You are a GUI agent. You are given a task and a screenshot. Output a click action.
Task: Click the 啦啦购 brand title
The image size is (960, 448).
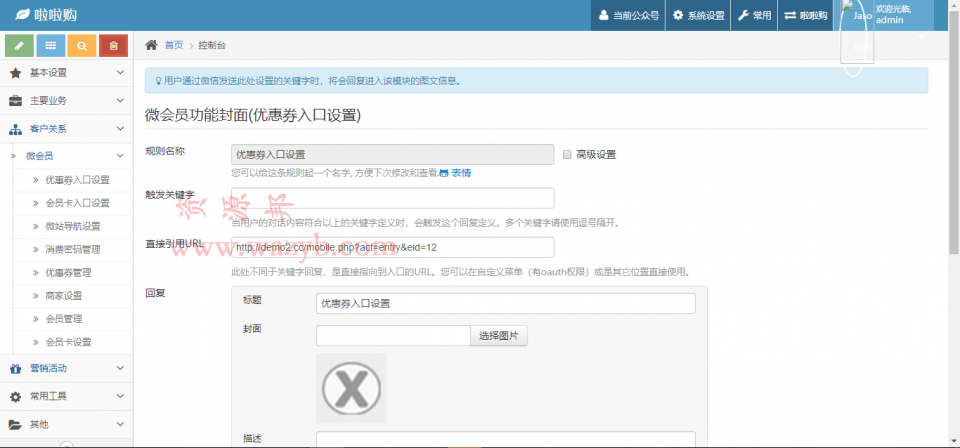[x=56, y=15]
